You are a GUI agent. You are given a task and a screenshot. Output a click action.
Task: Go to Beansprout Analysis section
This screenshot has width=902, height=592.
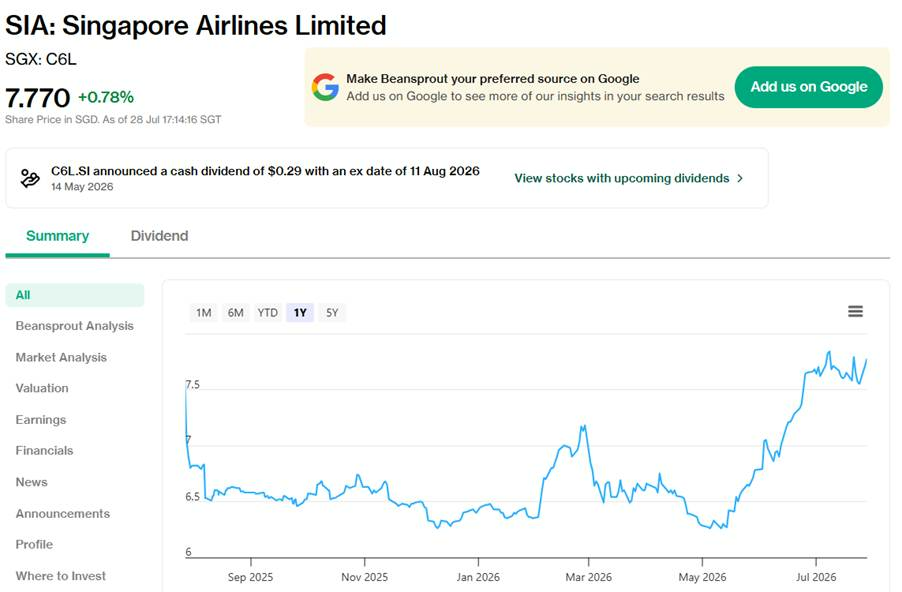click(75, 326)
